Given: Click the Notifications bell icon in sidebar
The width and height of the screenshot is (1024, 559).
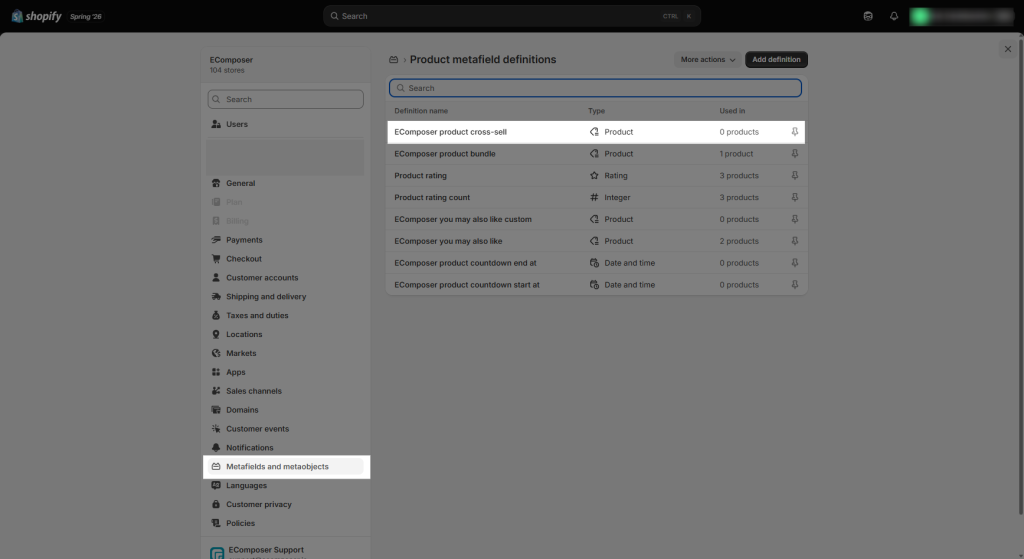Looking at the screenshot, I should 216,448.
